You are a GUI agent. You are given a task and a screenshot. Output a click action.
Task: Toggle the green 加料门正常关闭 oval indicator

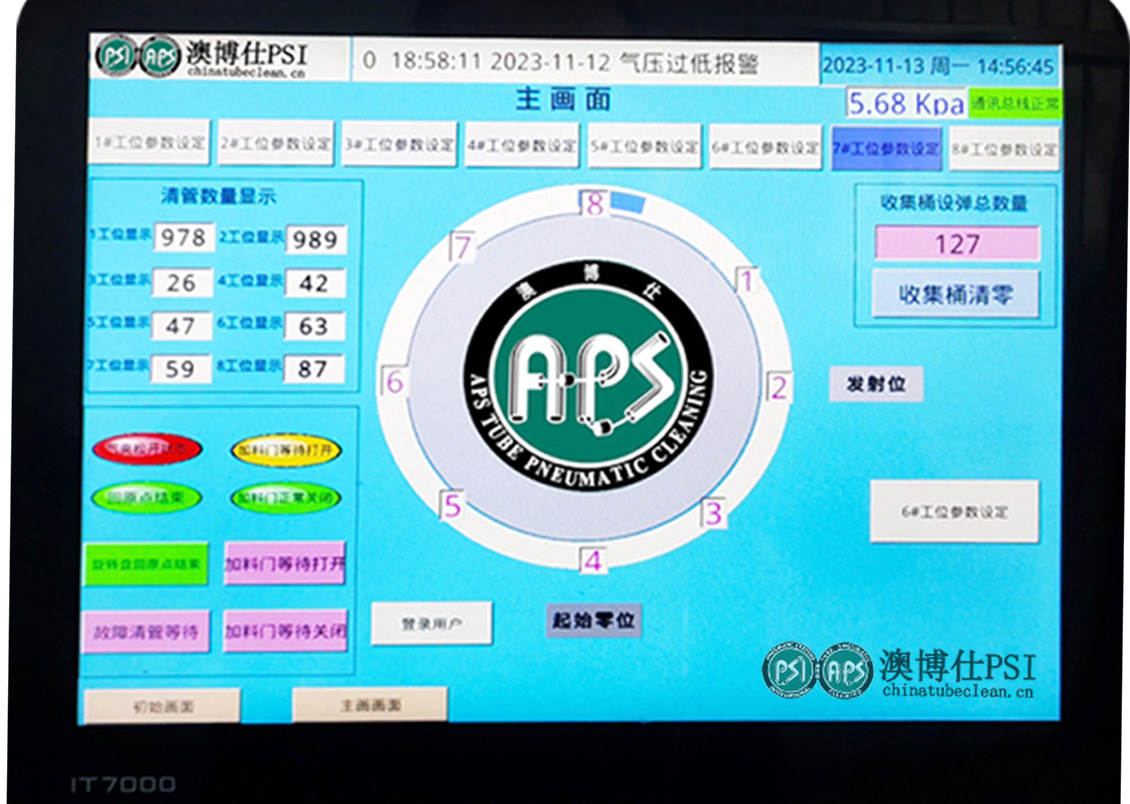pyautogui.click(x=285, y=497)
